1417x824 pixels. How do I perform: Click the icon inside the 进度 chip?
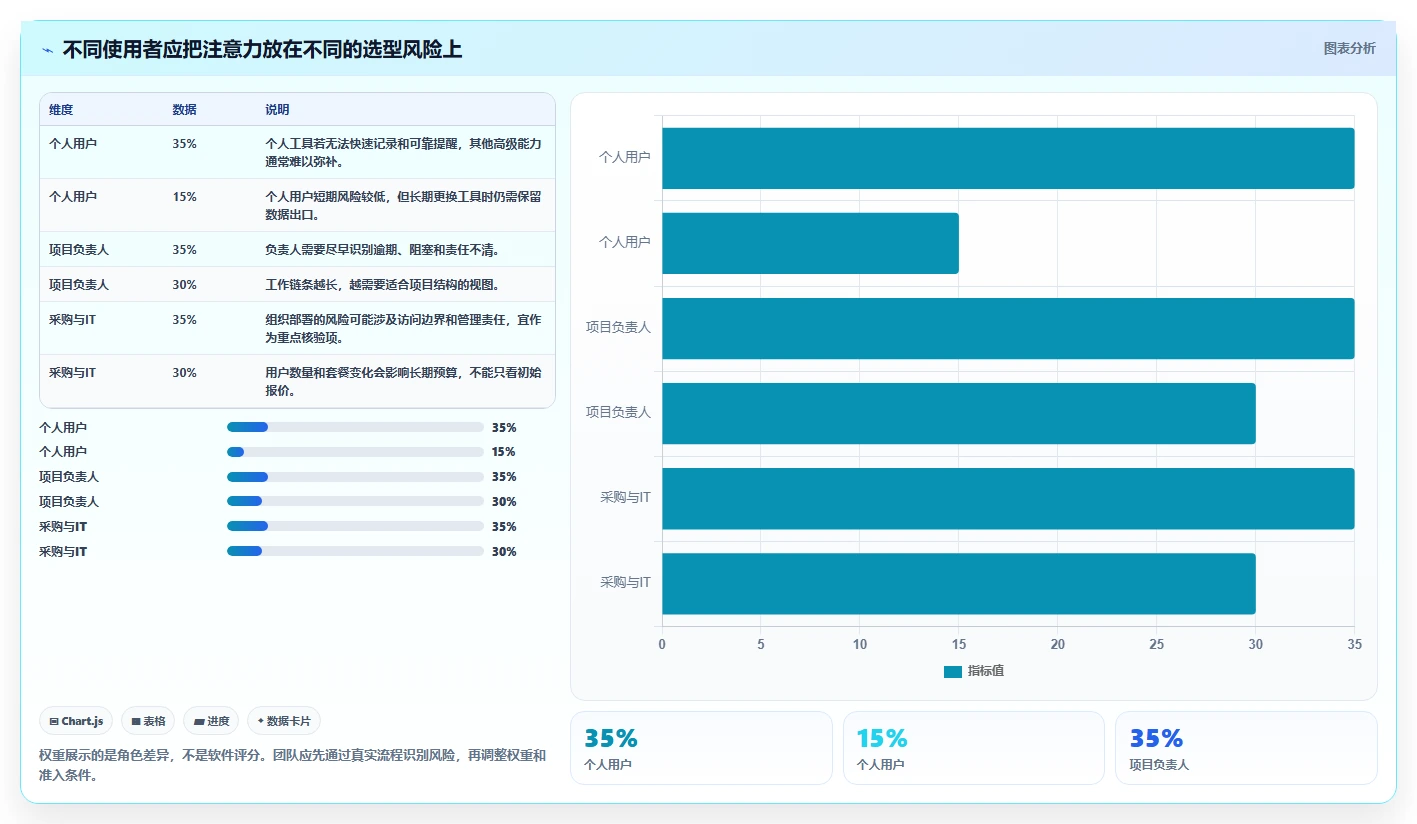(x=198, y=721)
